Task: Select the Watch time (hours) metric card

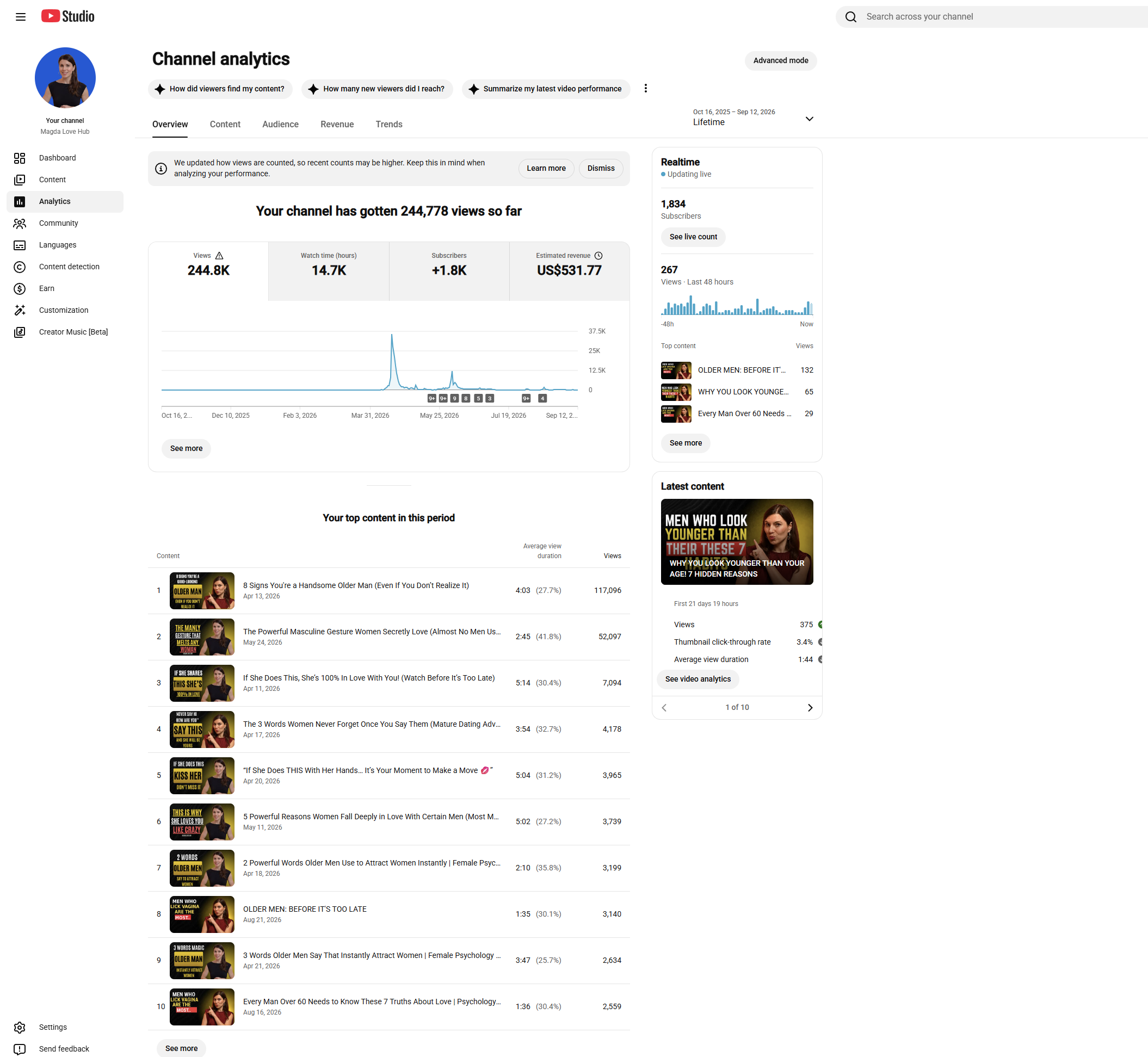Action: (329, 270)
